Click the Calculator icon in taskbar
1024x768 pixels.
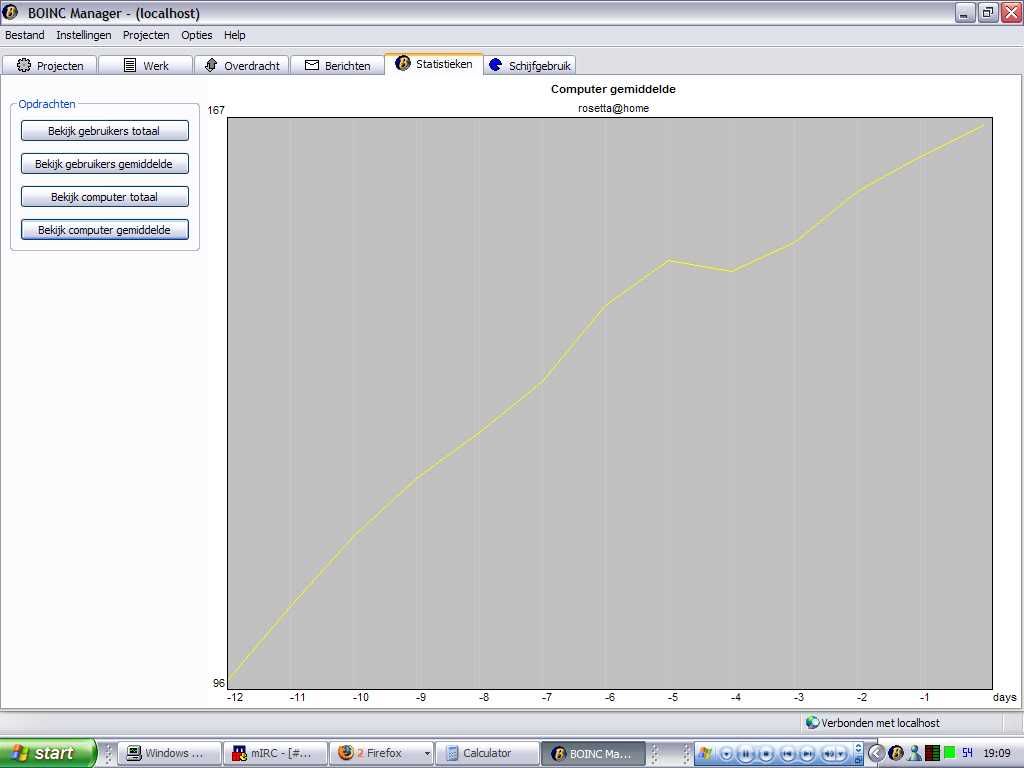pyautogui.click(x=452, y=753)
